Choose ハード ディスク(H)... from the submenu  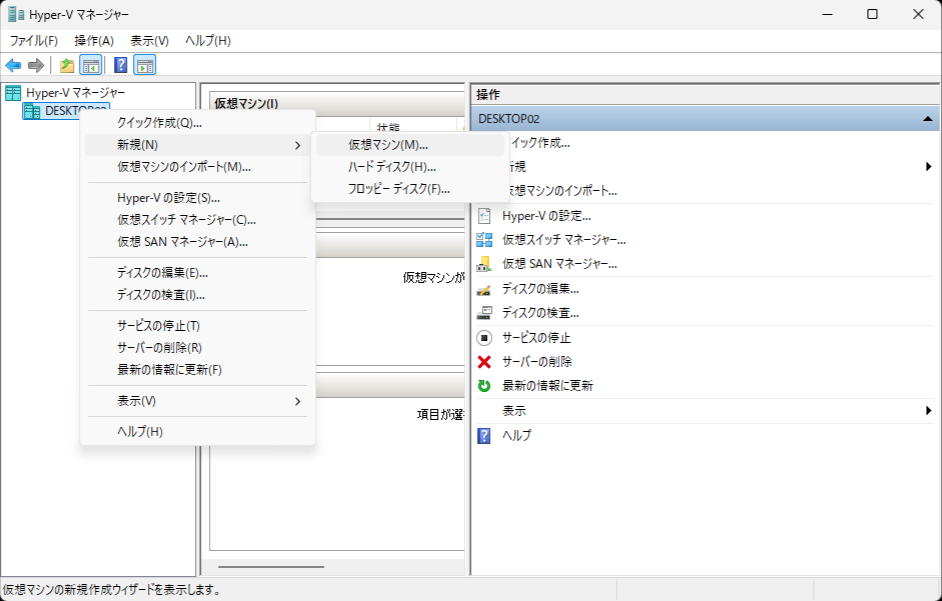pos(410,167)
